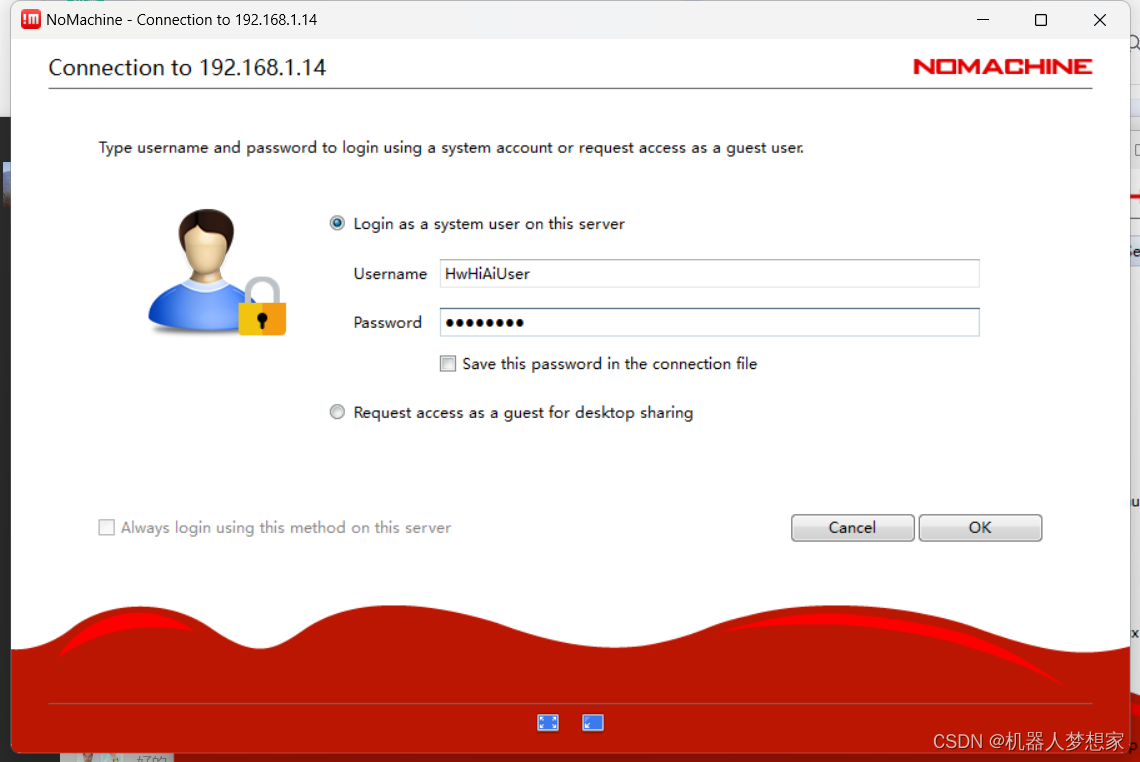Click the Username field containing HwHiAiUser
Image resolution: width=1140 pixels, height=762 pixels.
pos(709,273)
